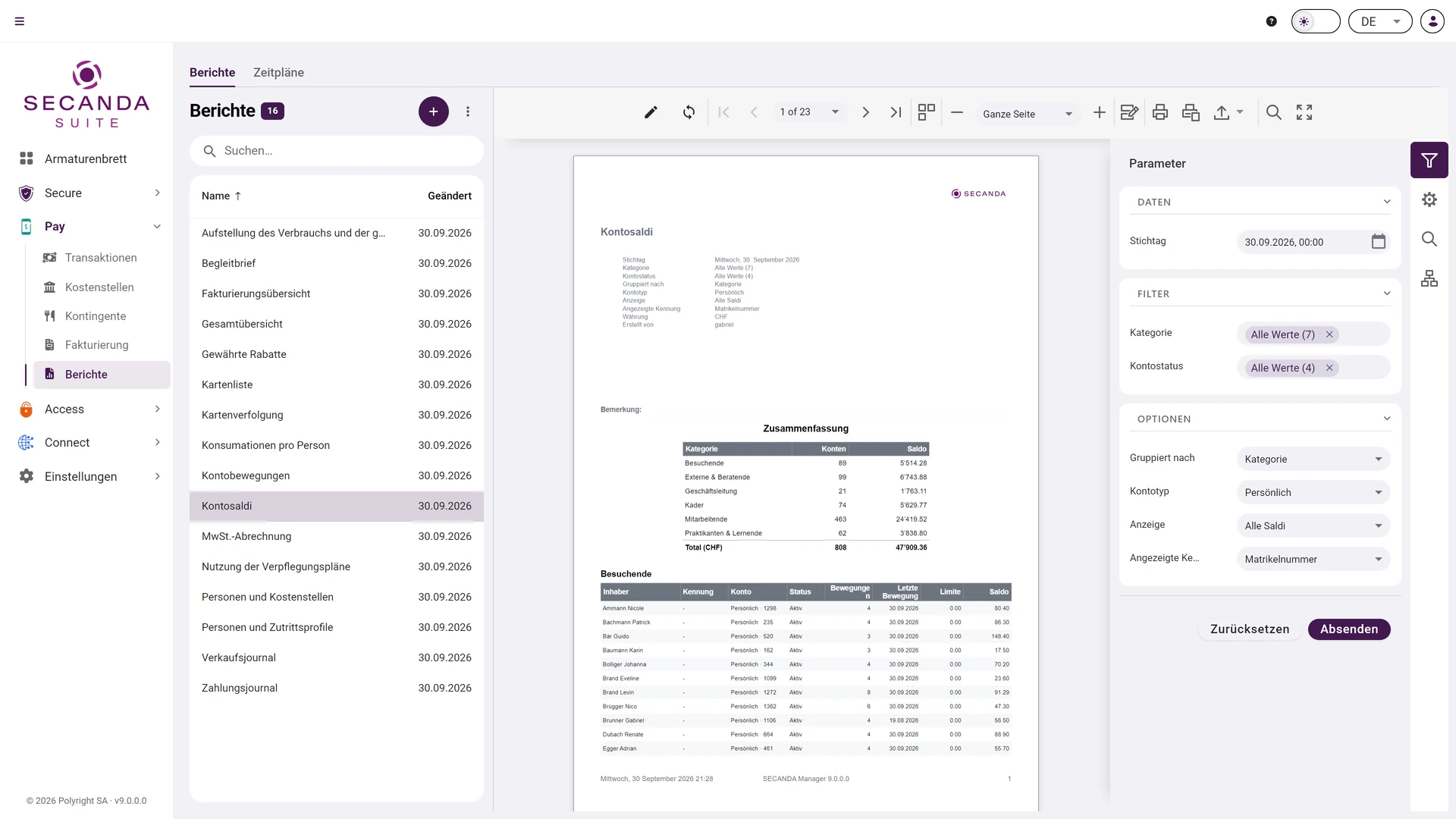Click the print page icon
This screenshot has height=819, width=1456.
[1191, 112]
